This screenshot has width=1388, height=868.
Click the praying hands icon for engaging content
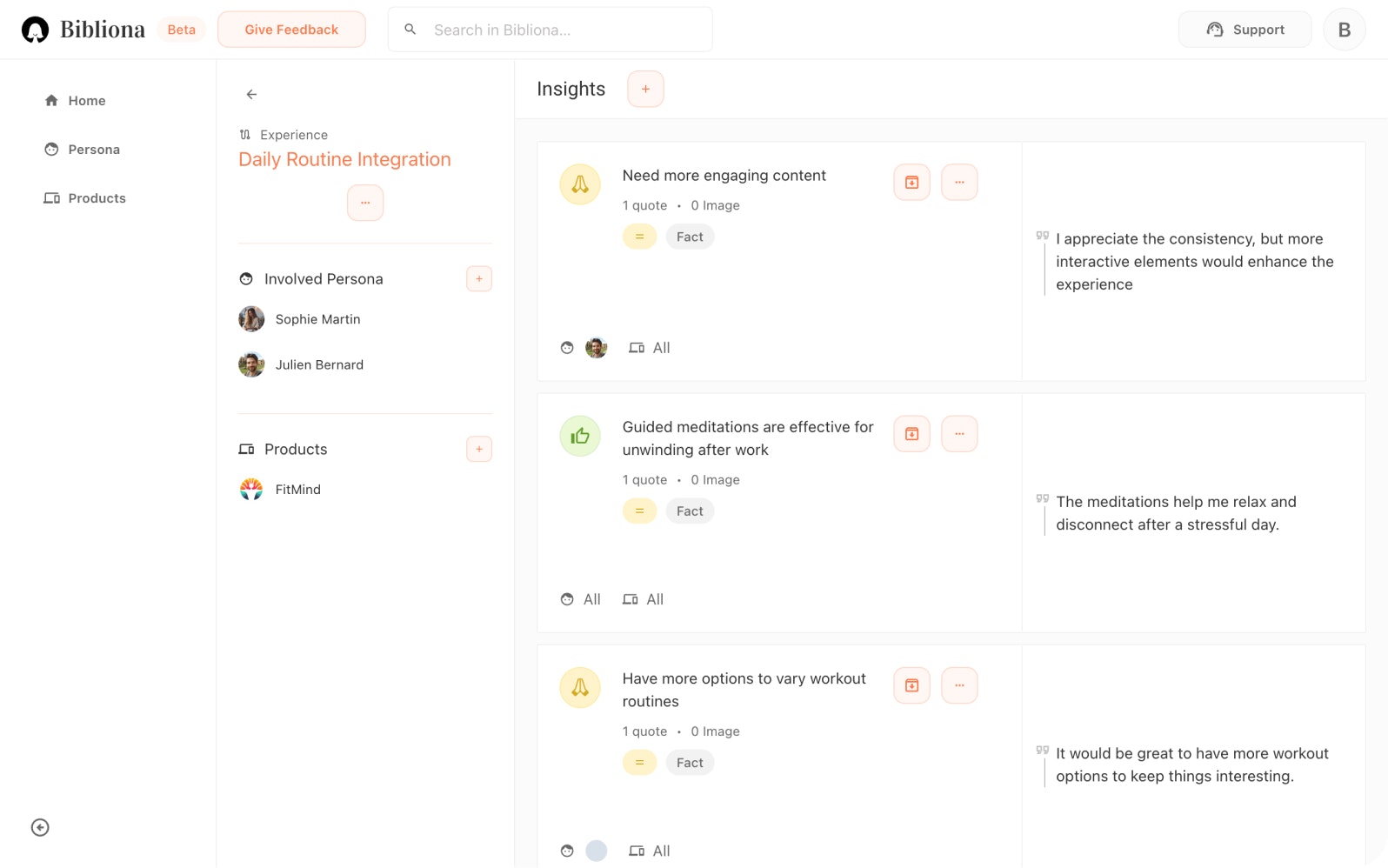(x=580, y=184)
